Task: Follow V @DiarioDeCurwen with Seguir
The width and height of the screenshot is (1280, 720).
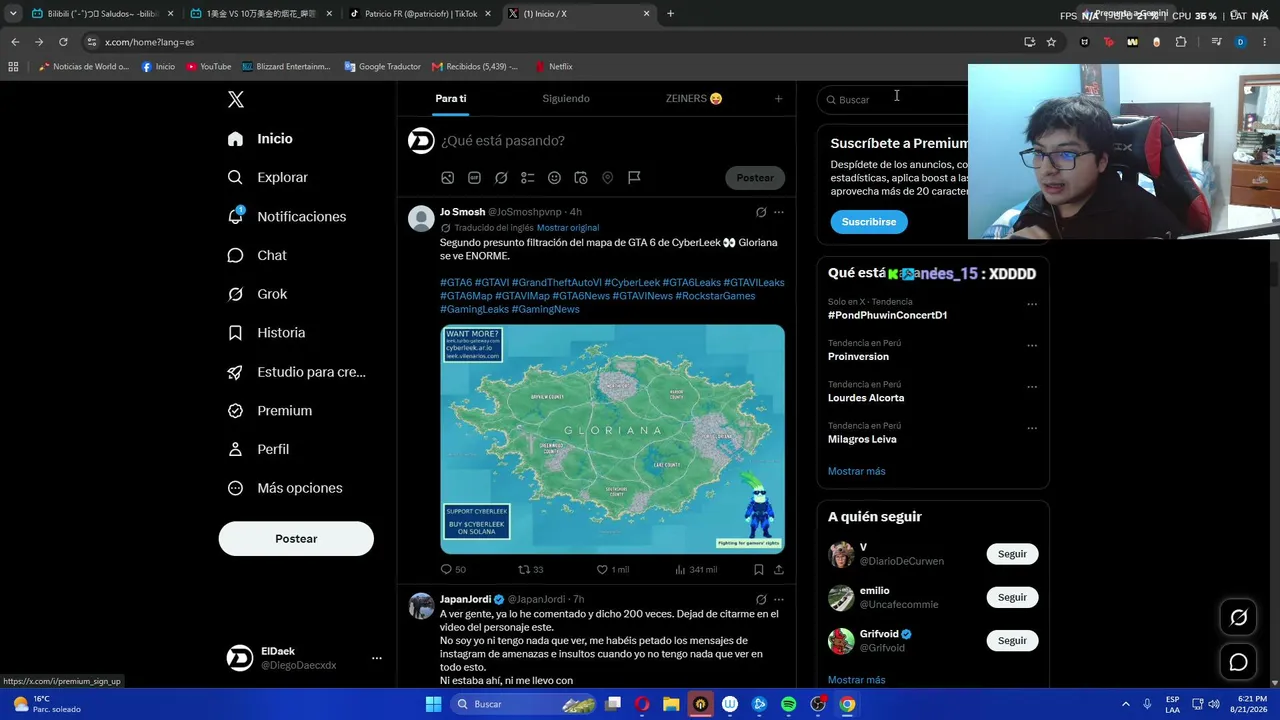Action: 1012,554
